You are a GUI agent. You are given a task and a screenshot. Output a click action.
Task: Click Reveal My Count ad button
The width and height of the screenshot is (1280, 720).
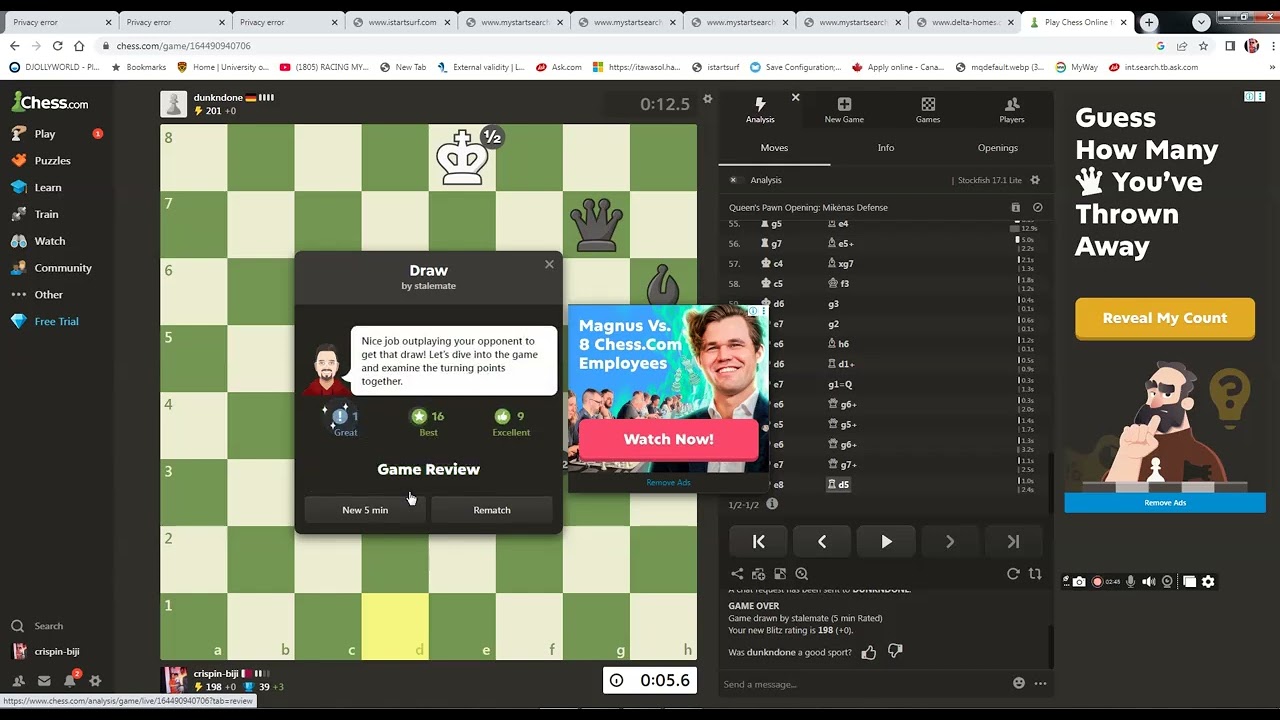point(1164,318)
